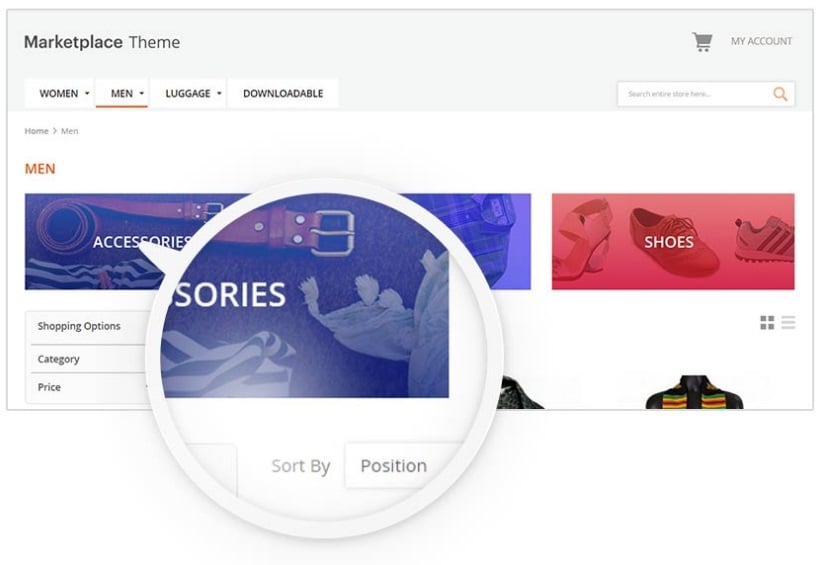Open the Luggage menu item
819x565 pixels.
[x=188, y=93]
